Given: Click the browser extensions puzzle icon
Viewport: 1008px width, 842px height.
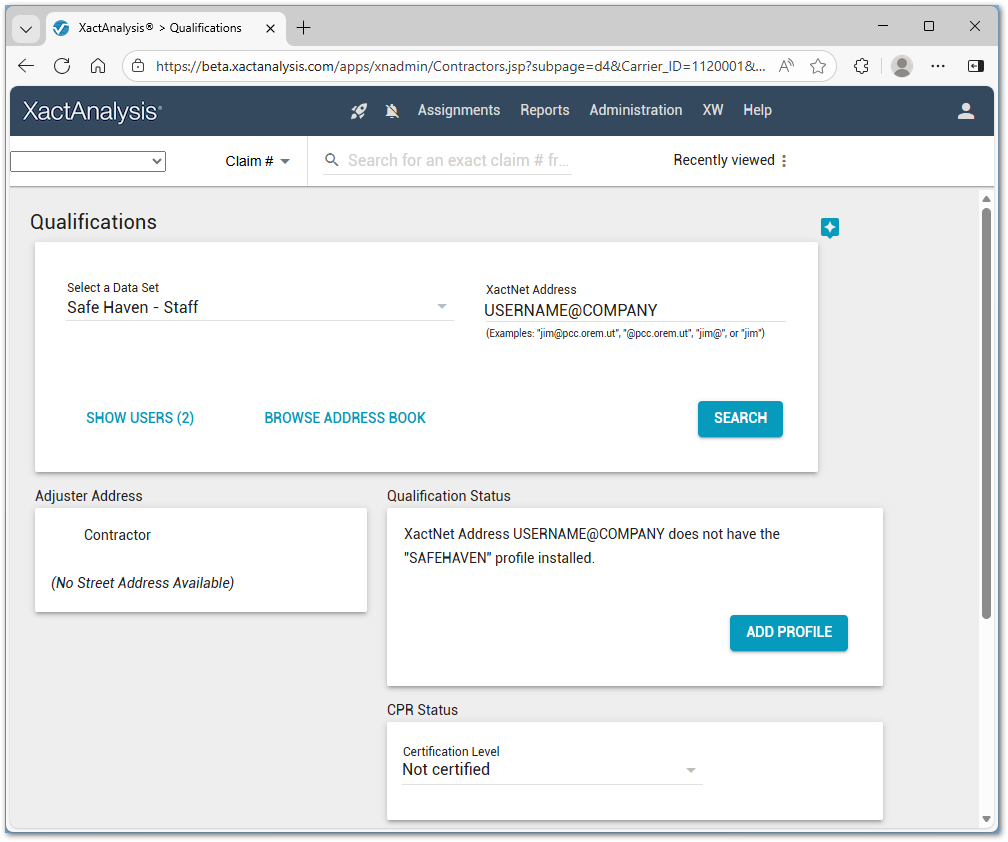Looking at the screenshot, I should (x=861, y=66).
